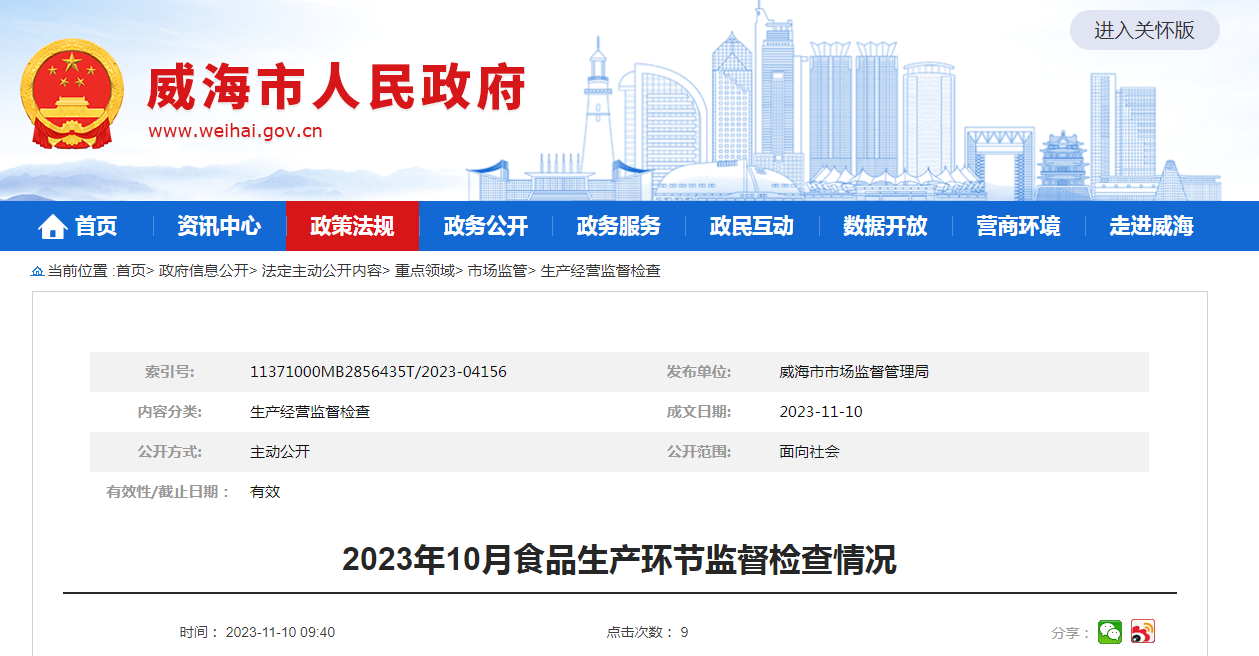Open 市场监管 breadcrumb link
Screen dimensions: 1259x656
497,271
